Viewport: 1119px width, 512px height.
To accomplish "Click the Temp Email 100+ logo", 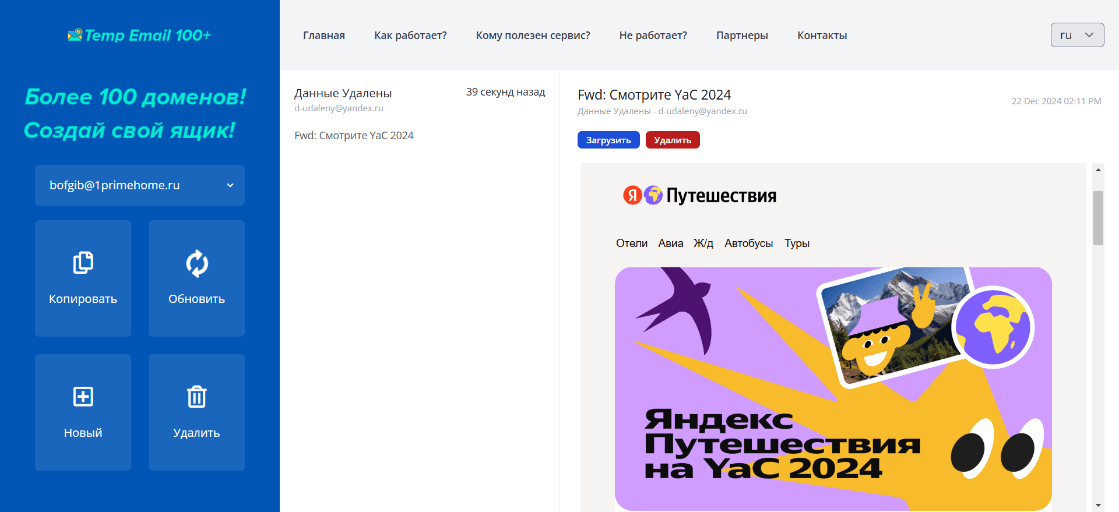I will click(139, 35).
